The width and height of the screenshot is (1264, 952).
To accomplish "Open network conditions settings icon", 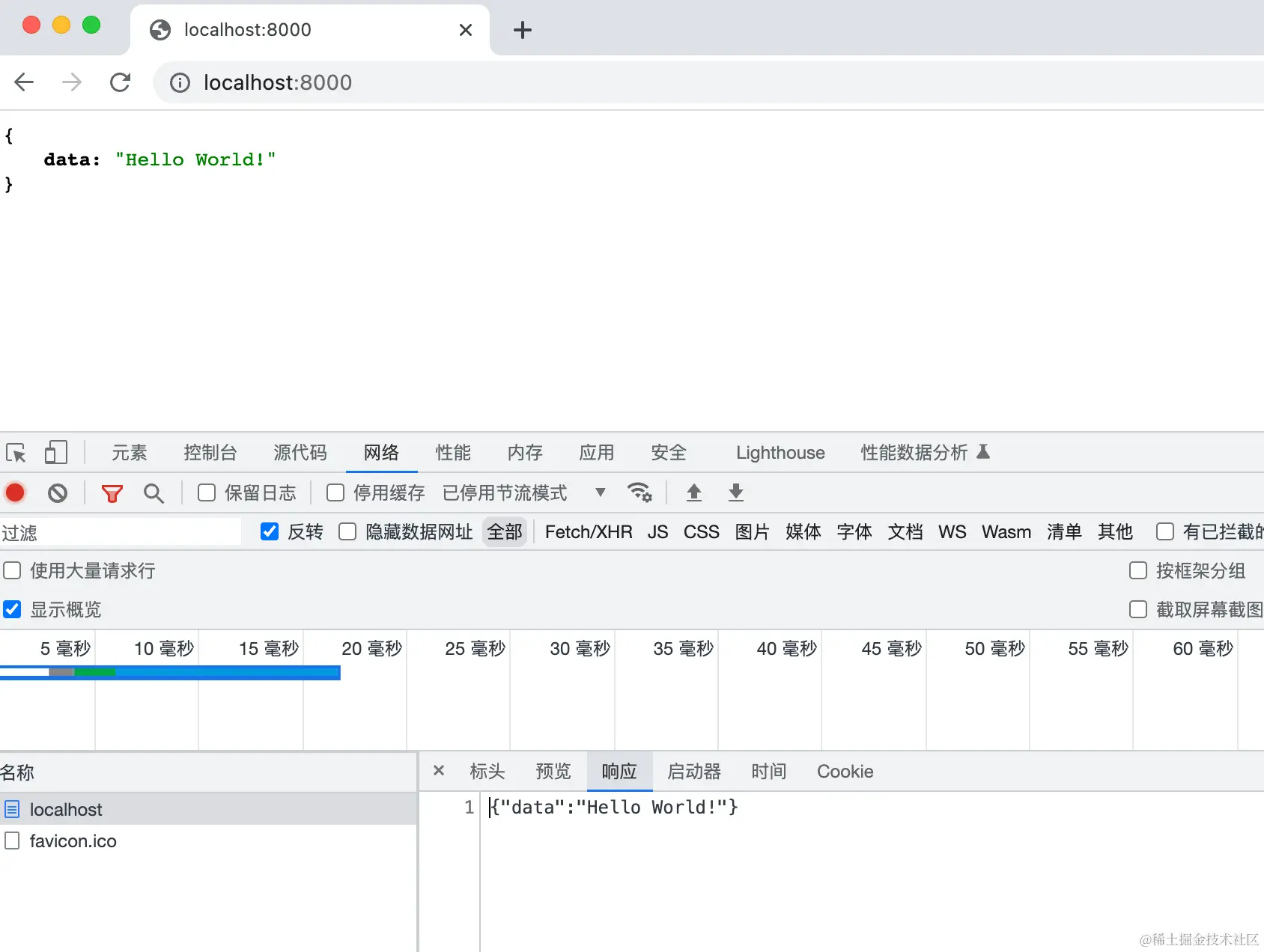I will [x=639, y=492].
